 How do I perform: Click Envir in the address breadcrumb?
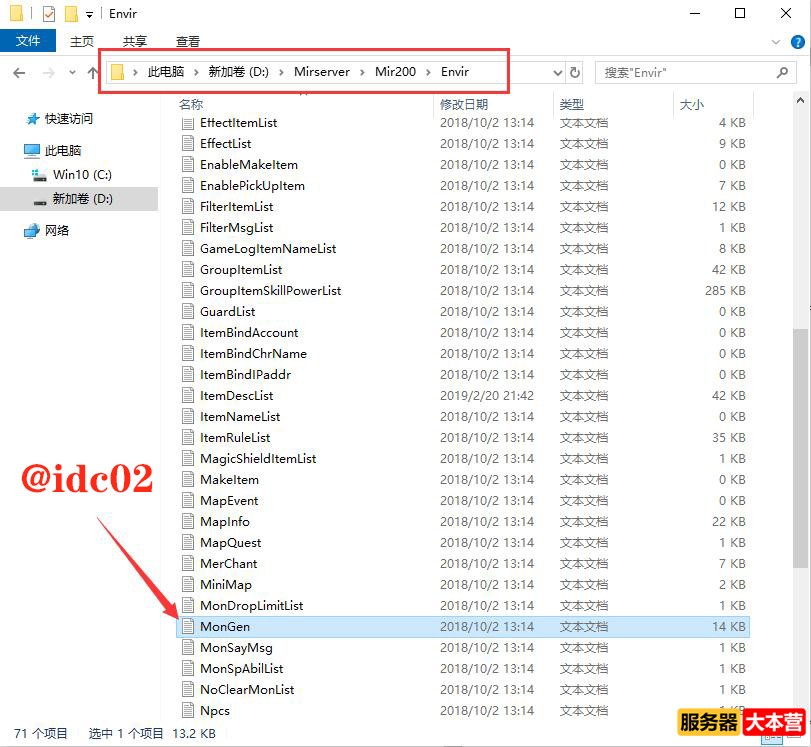(x=455, y=72)
